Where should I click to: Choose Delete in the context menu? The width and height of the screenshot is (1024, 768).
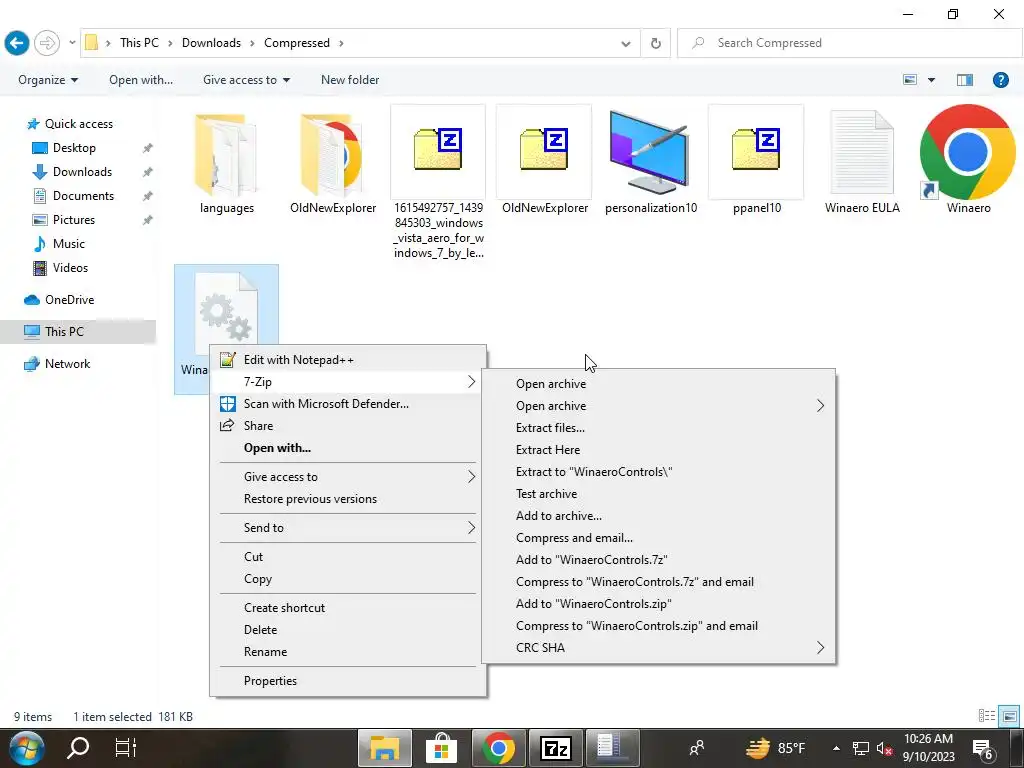[348, 630]
